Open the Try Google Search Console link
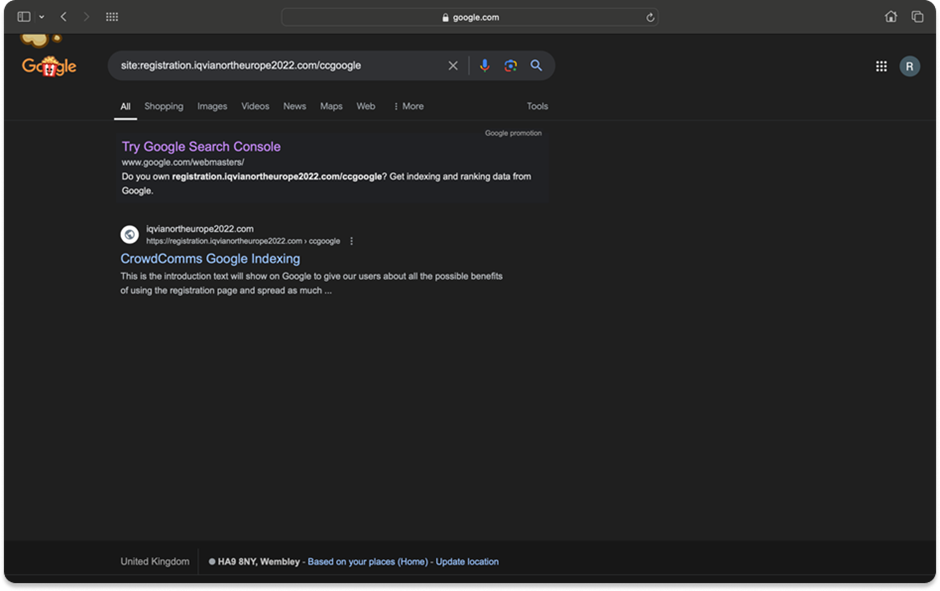This screenshot has width=940, height=591. pyautogui.click(x=201, y=147)
